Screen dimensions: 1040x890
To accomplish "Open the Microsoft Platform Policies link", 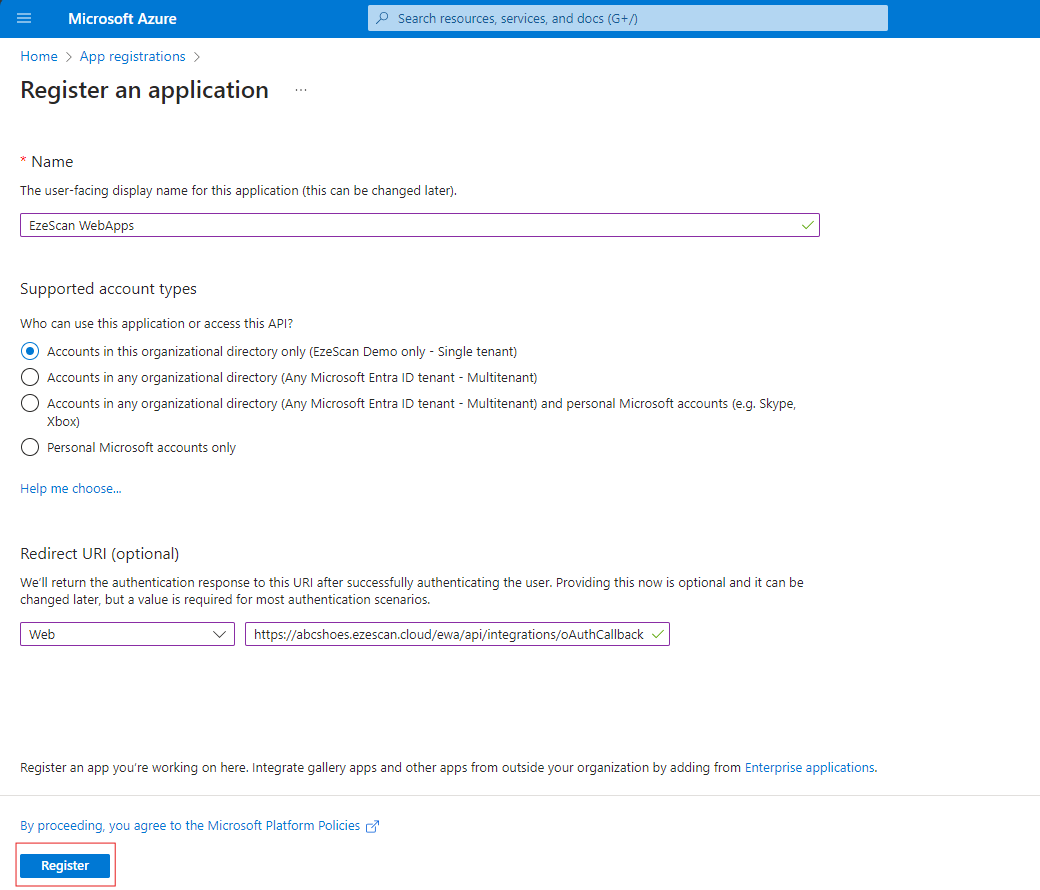I will tap(190, 826).
